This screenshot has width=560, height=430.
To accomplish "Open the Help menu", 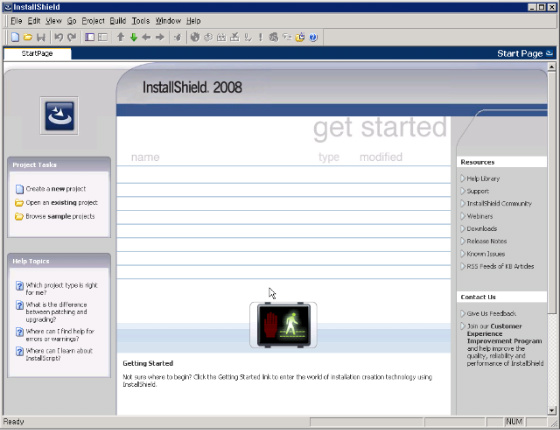I will 194,21.
